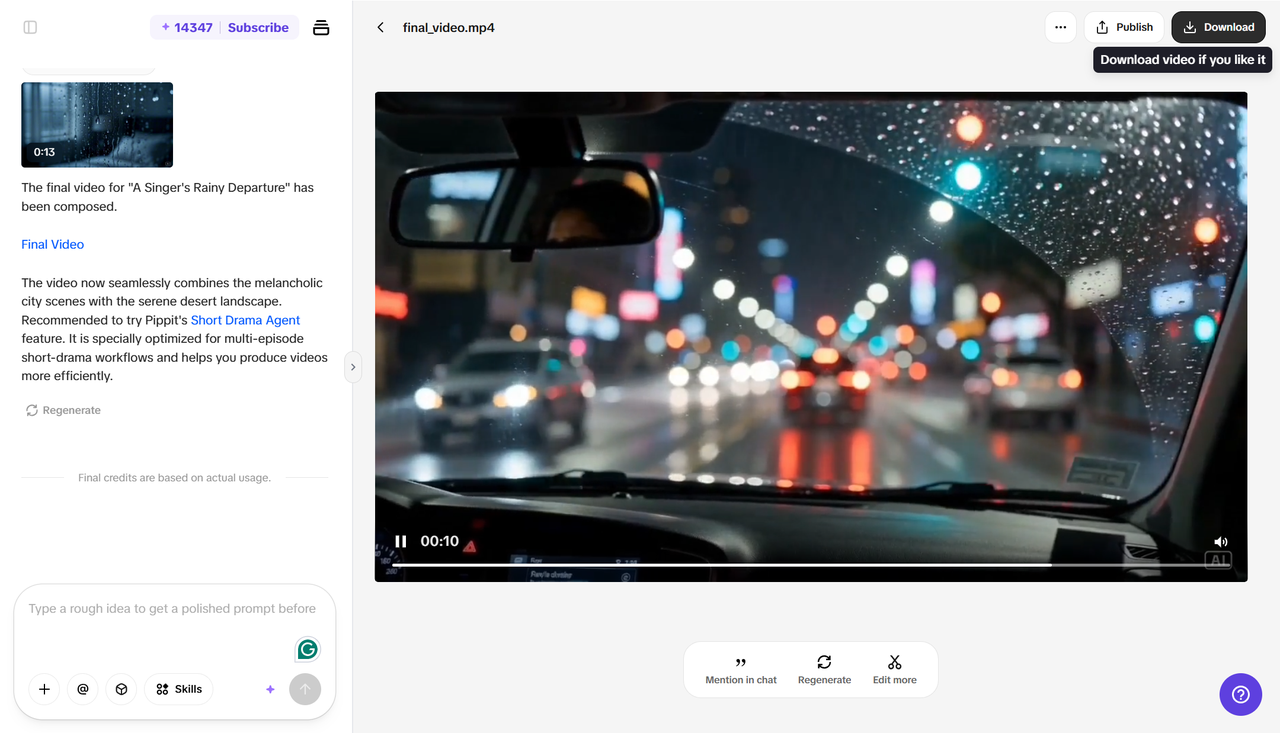This screenshot has height=733, width=1280.
Task: Open the three-dots more options menu
Action: coord(1060,27)
